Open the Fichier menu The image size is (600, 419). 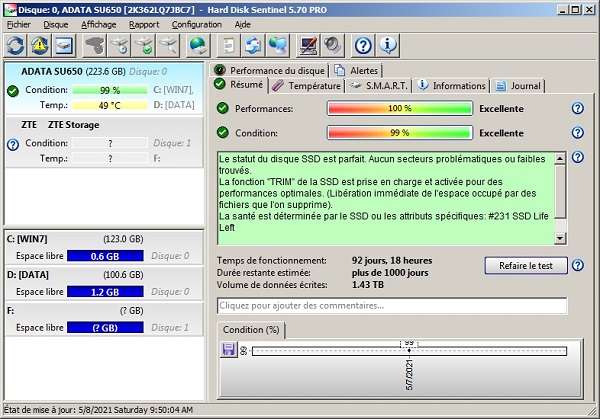tap(18, 24)
